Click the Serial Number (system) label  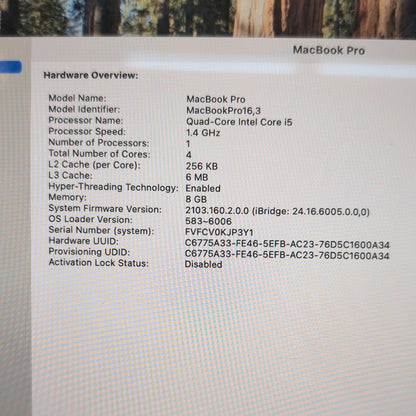pos(101,230)
